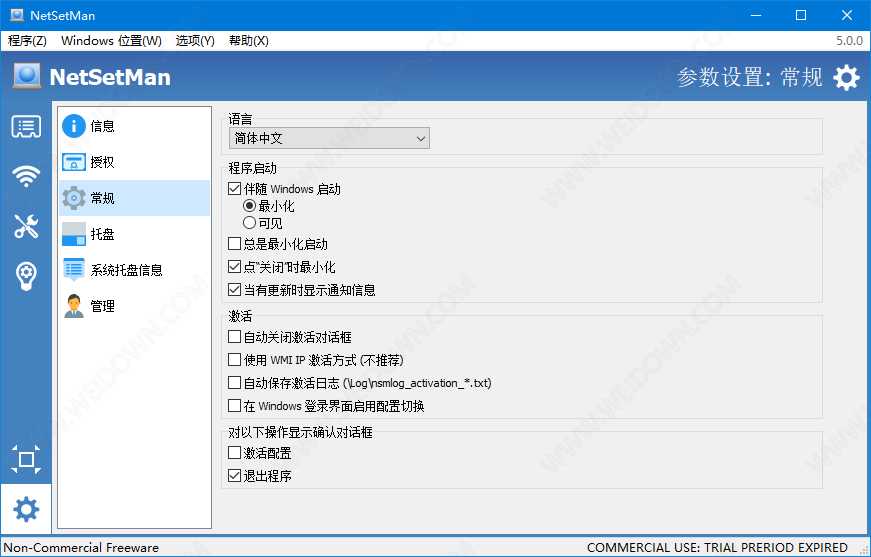Click the 信息 info icon

pos(73,126)
